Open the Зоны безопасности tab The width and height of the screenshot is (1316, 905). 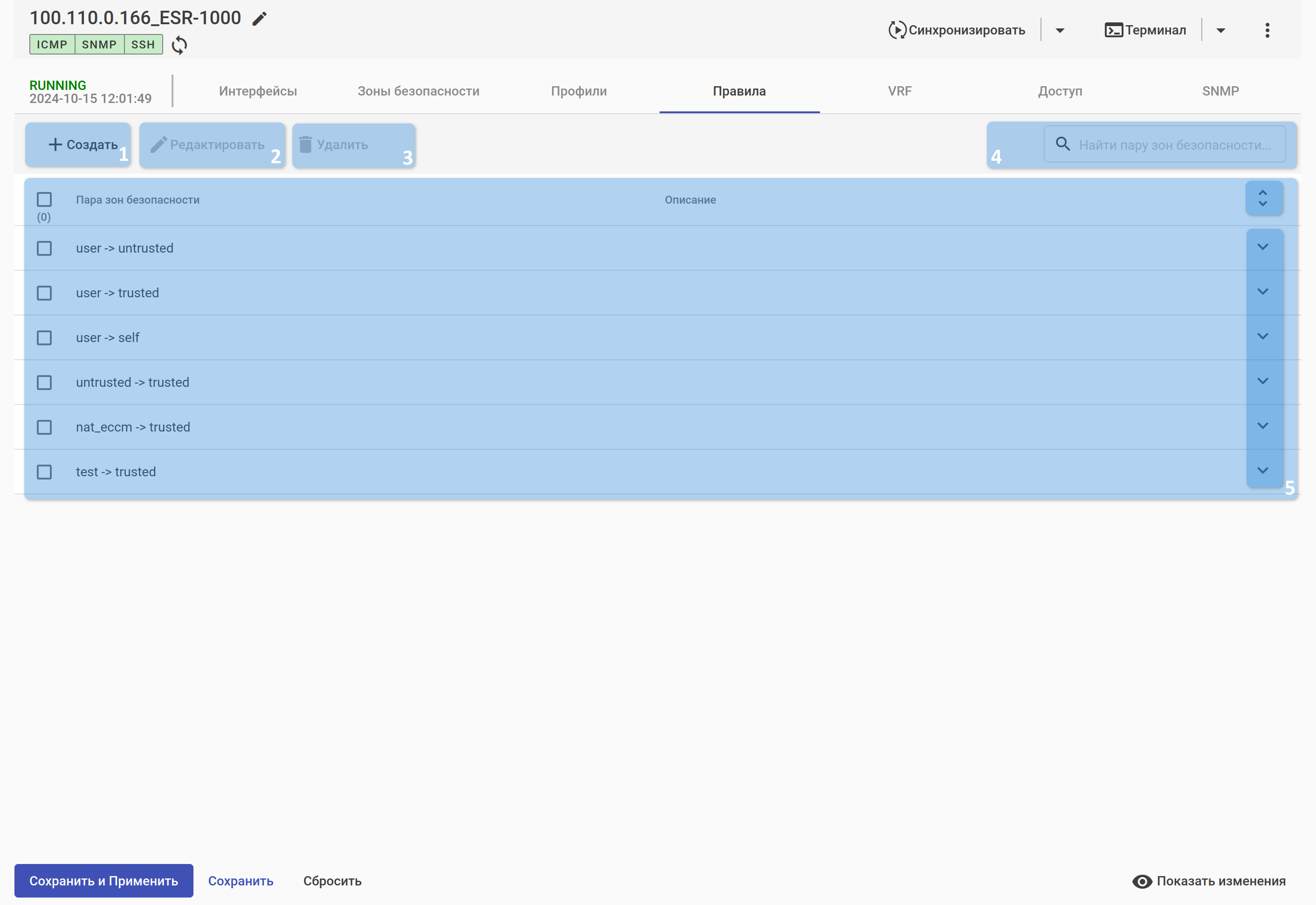[418, 91]
